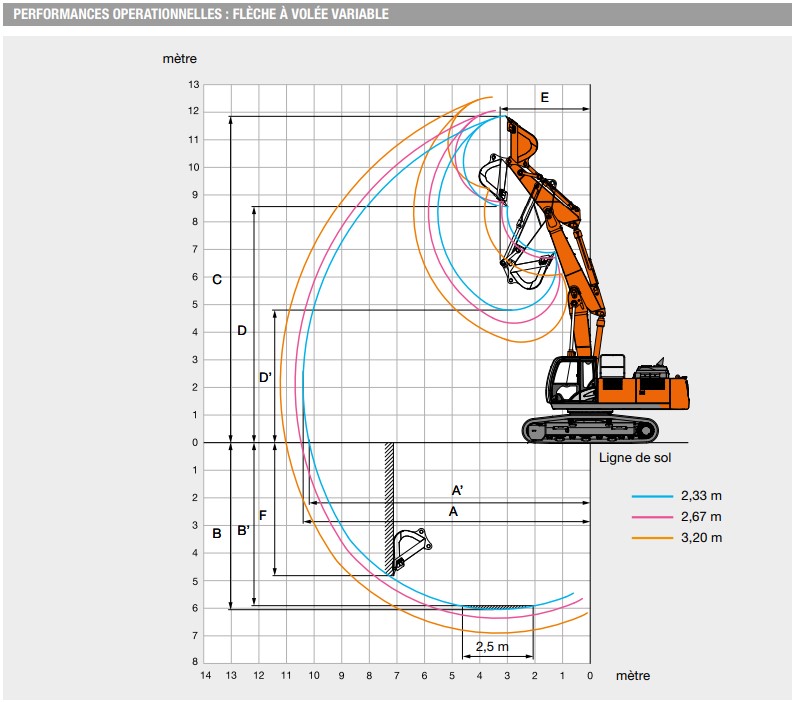The image size is (796, 702).
Task: Click dimension letter 'B' without apostrophe
Action: (217, 533)
